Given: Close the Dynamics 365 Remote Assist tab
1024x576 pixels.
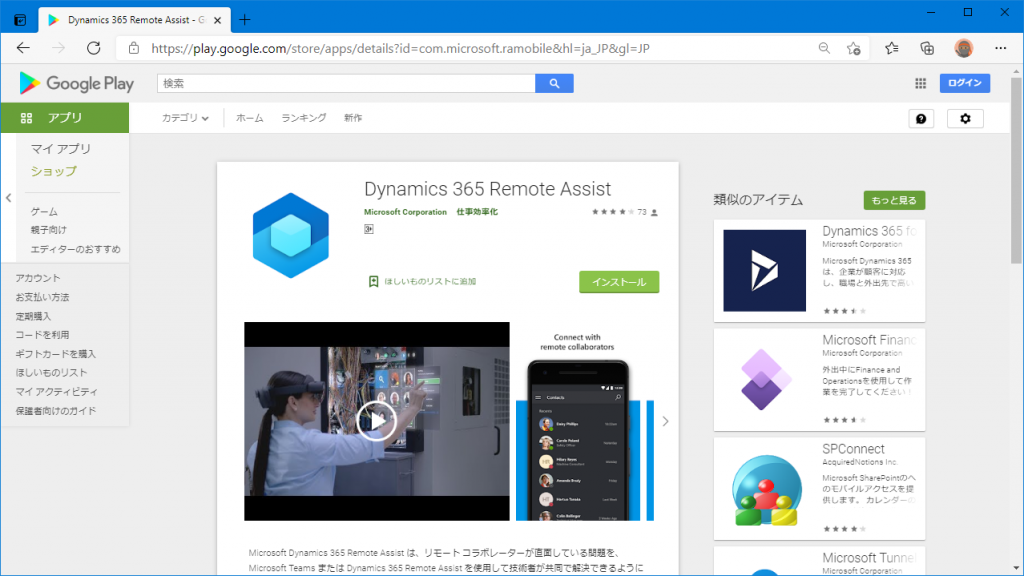Looking at the screenshot, I should click(x=217, y=20).
